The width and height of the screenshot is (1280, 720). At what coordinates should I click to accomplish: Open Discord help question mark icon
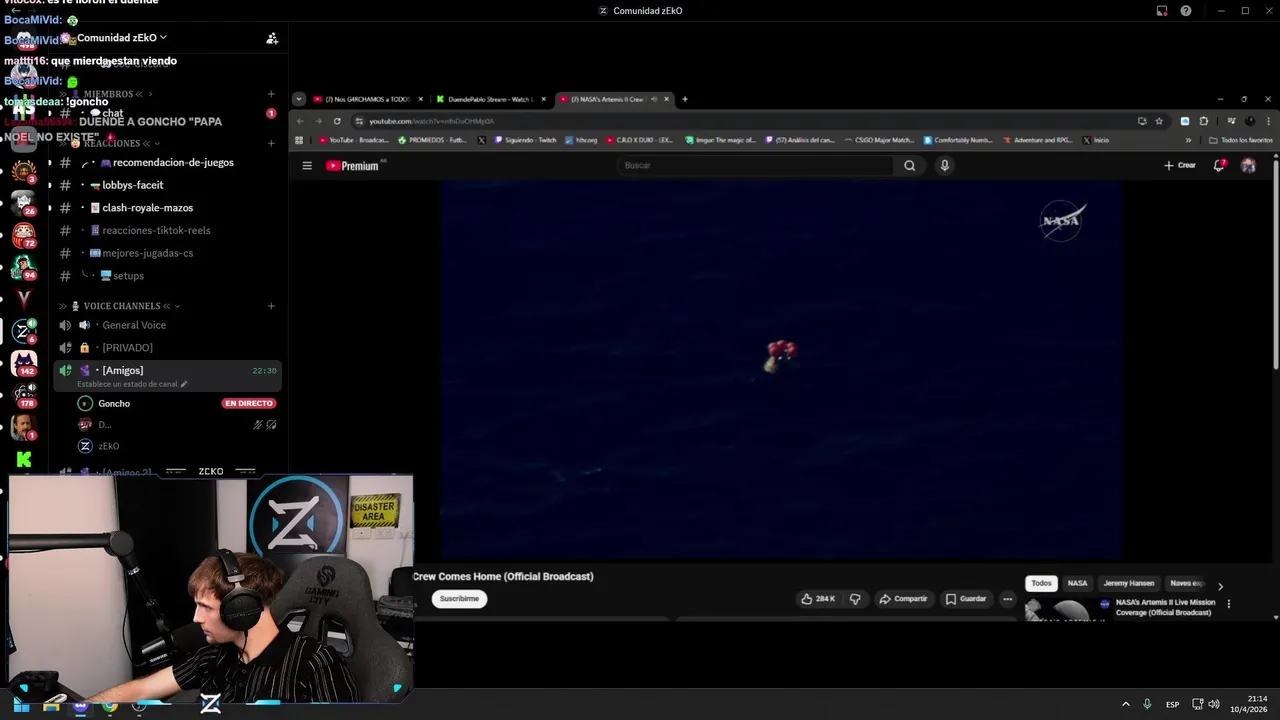1186,11
